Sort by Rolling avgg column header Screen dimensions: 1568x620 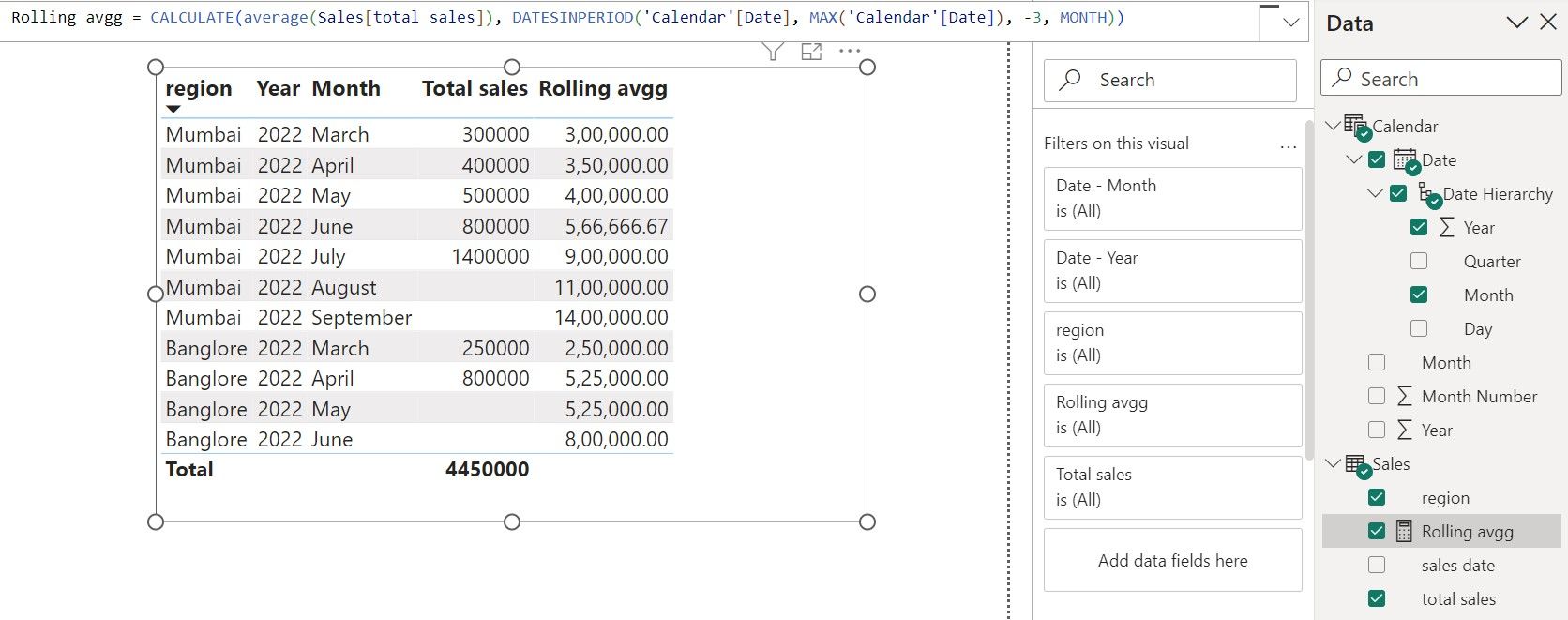point(603,89)
